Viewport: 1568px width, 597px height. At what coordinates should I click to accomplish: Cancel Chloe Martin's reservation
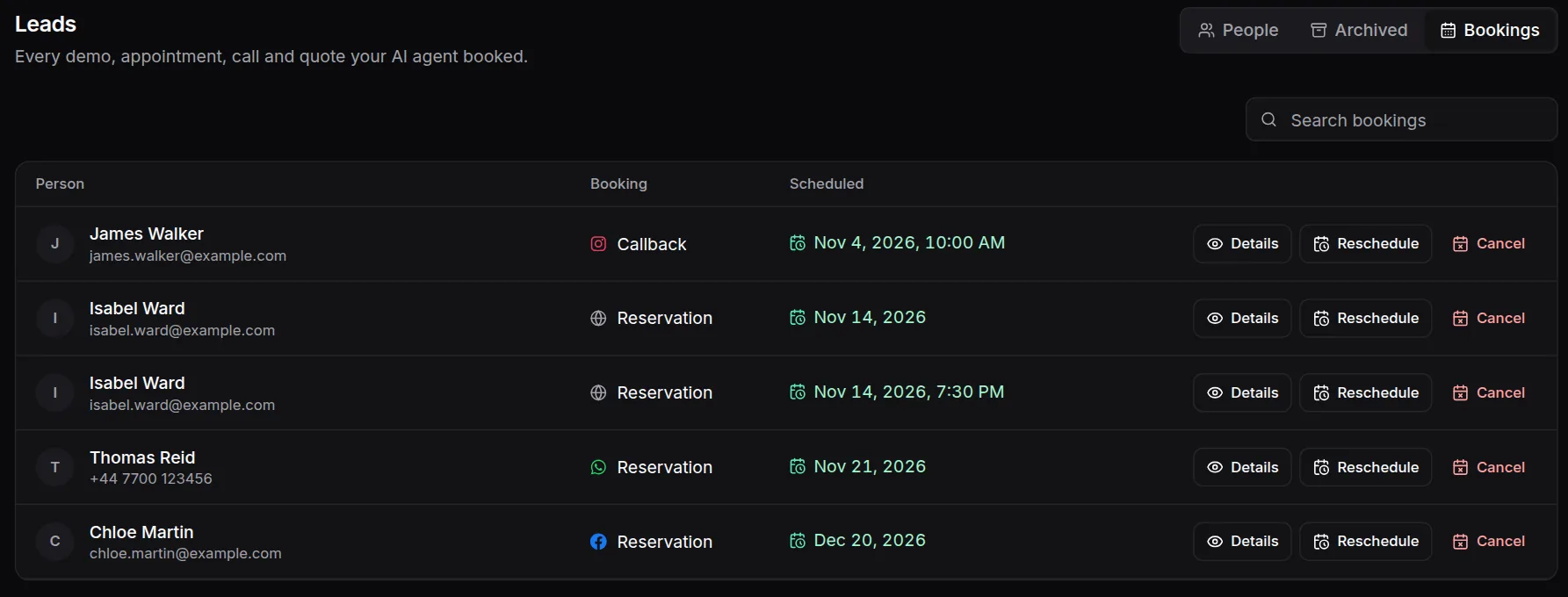(x=1489, y=541)
